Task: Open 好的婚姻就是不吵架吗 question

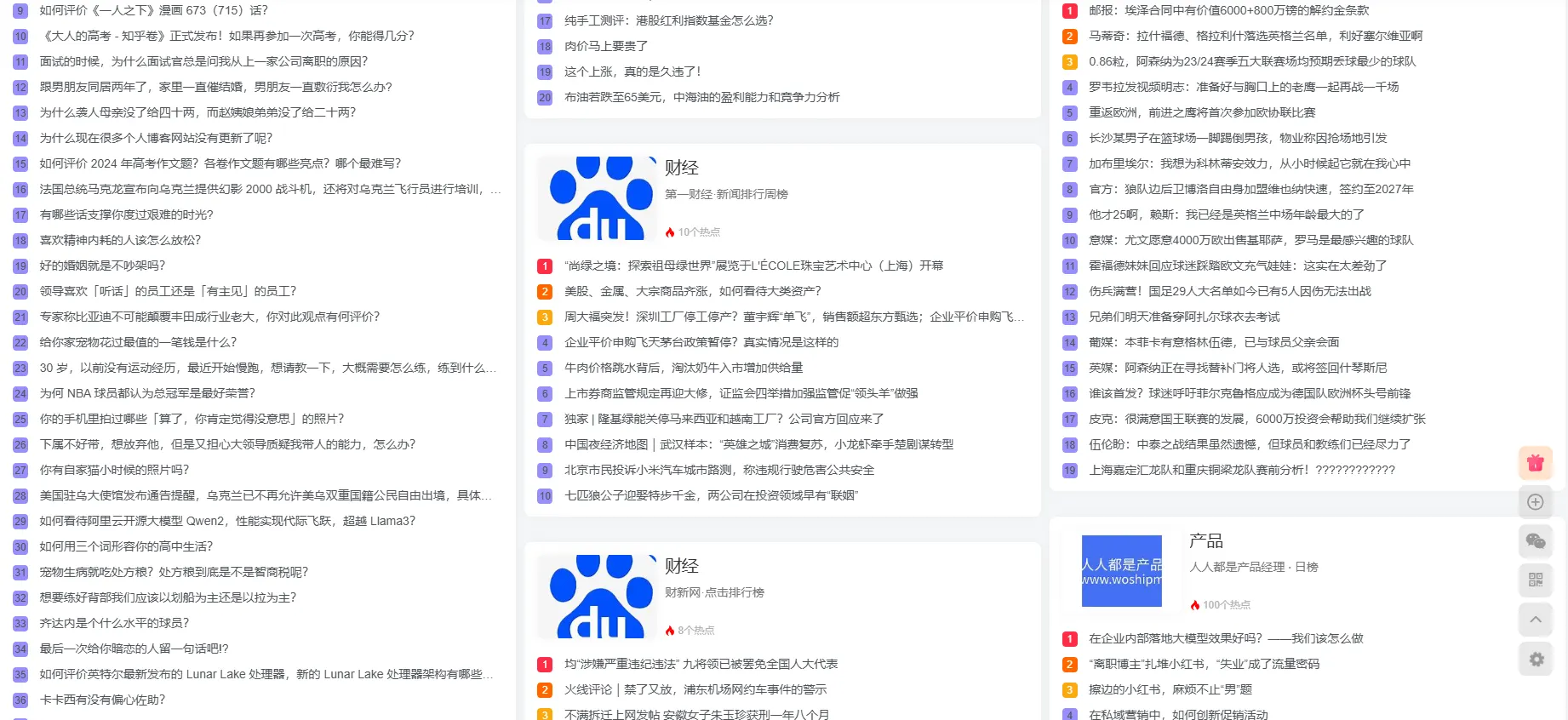Action: pos(102,266)
